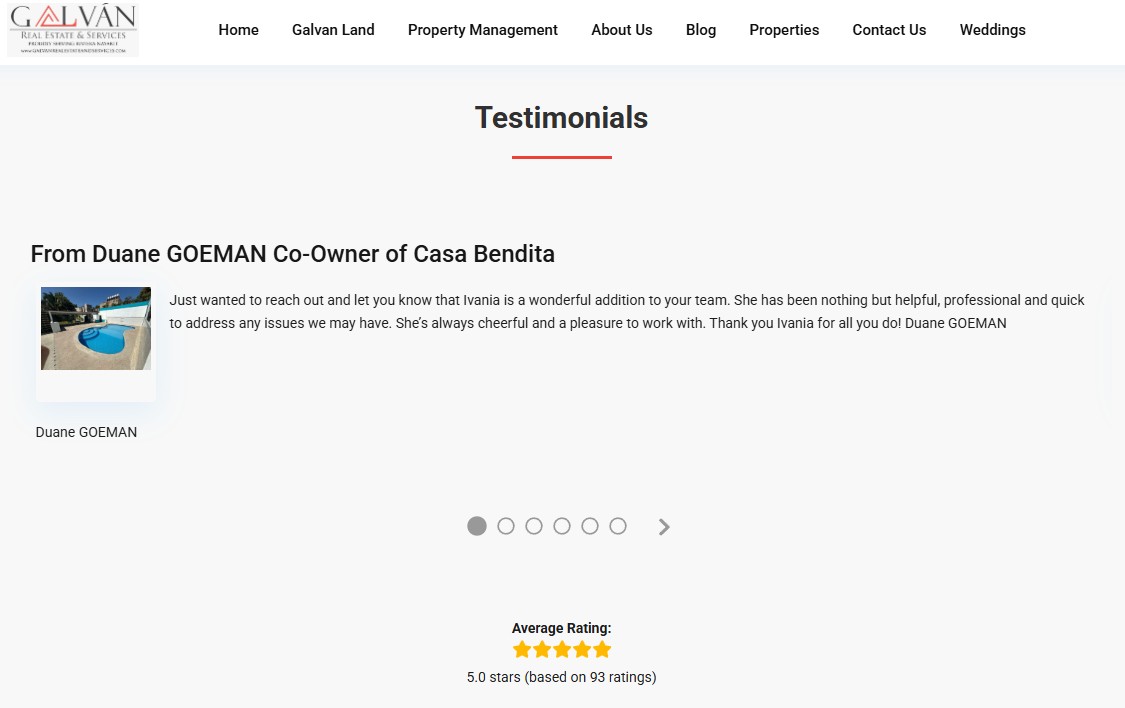The width and height of the screenshot is (1125, 708).
Task: Click the Casa Bendita pool thumbnail
Action: (x=96, y=329)
